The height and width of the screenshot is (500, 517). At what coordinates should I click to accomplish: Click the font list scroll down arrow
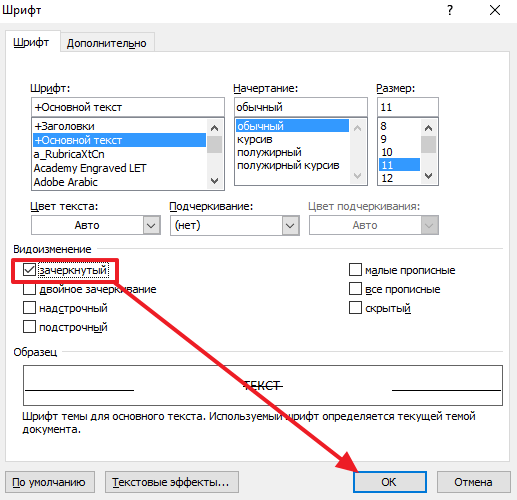(x=215, y=181)
